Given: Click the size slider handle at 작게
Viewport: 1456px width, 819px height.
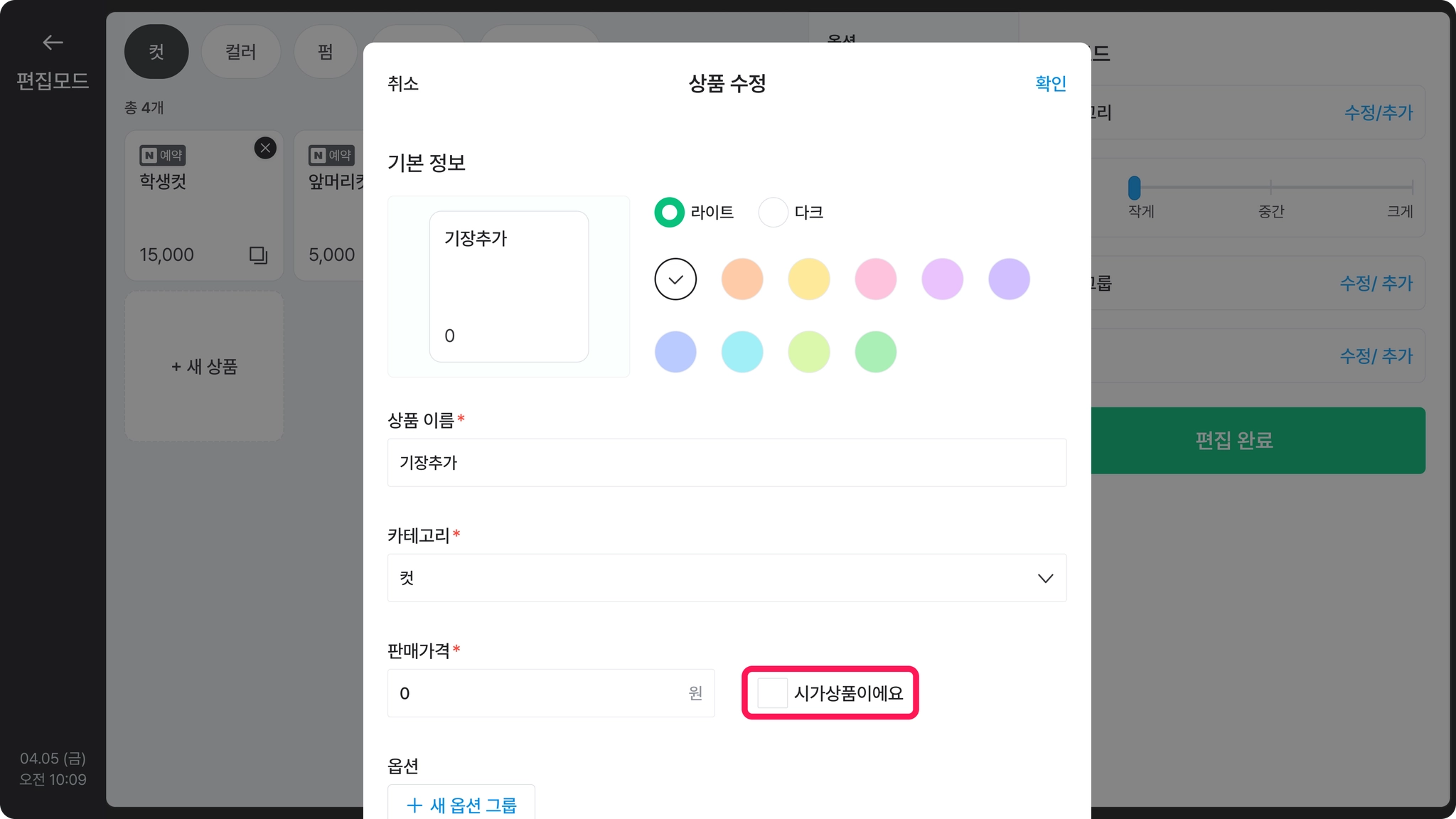Looking at the screenshot, I should [1134, 188].
